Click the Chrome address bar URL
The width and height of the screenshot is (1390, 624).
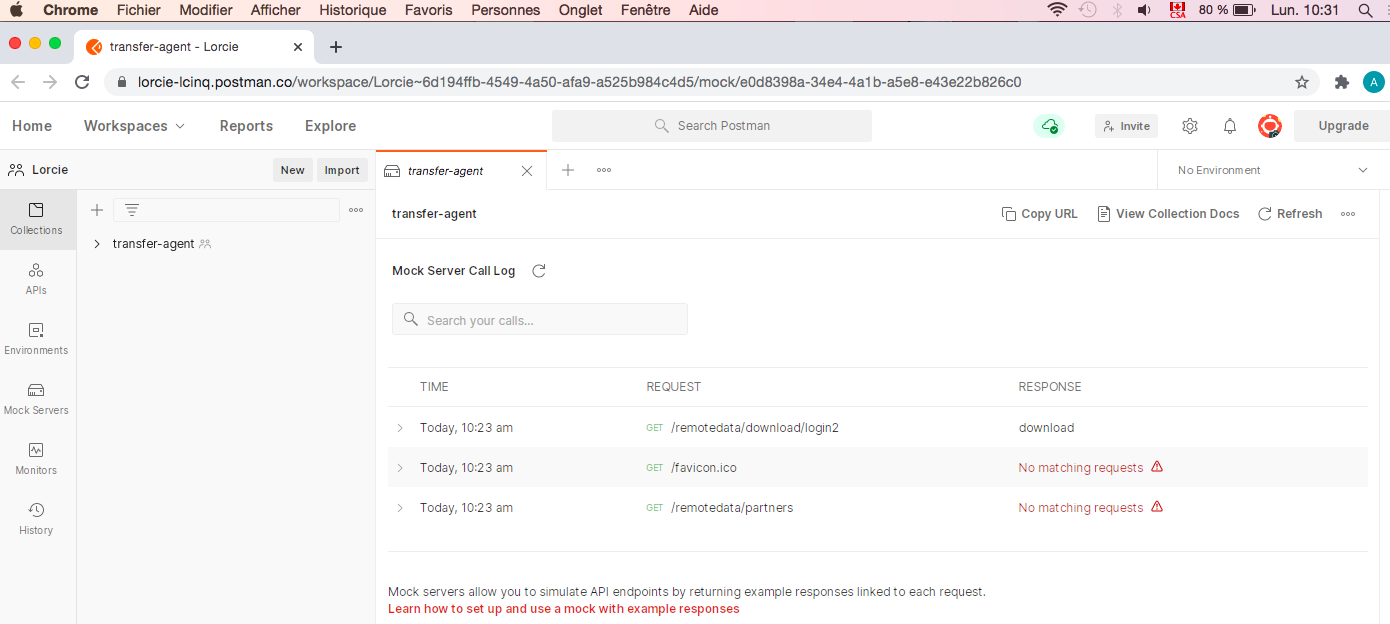(579, 82)
